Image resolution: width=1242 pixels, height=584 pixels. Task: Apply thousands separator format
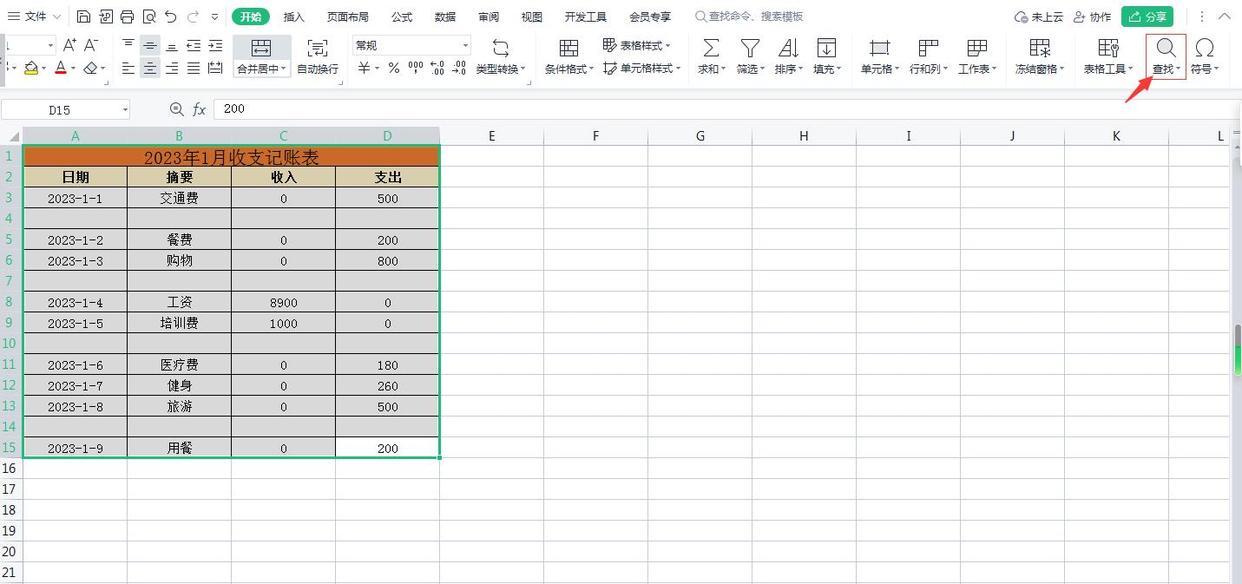(x=416, y=68)
